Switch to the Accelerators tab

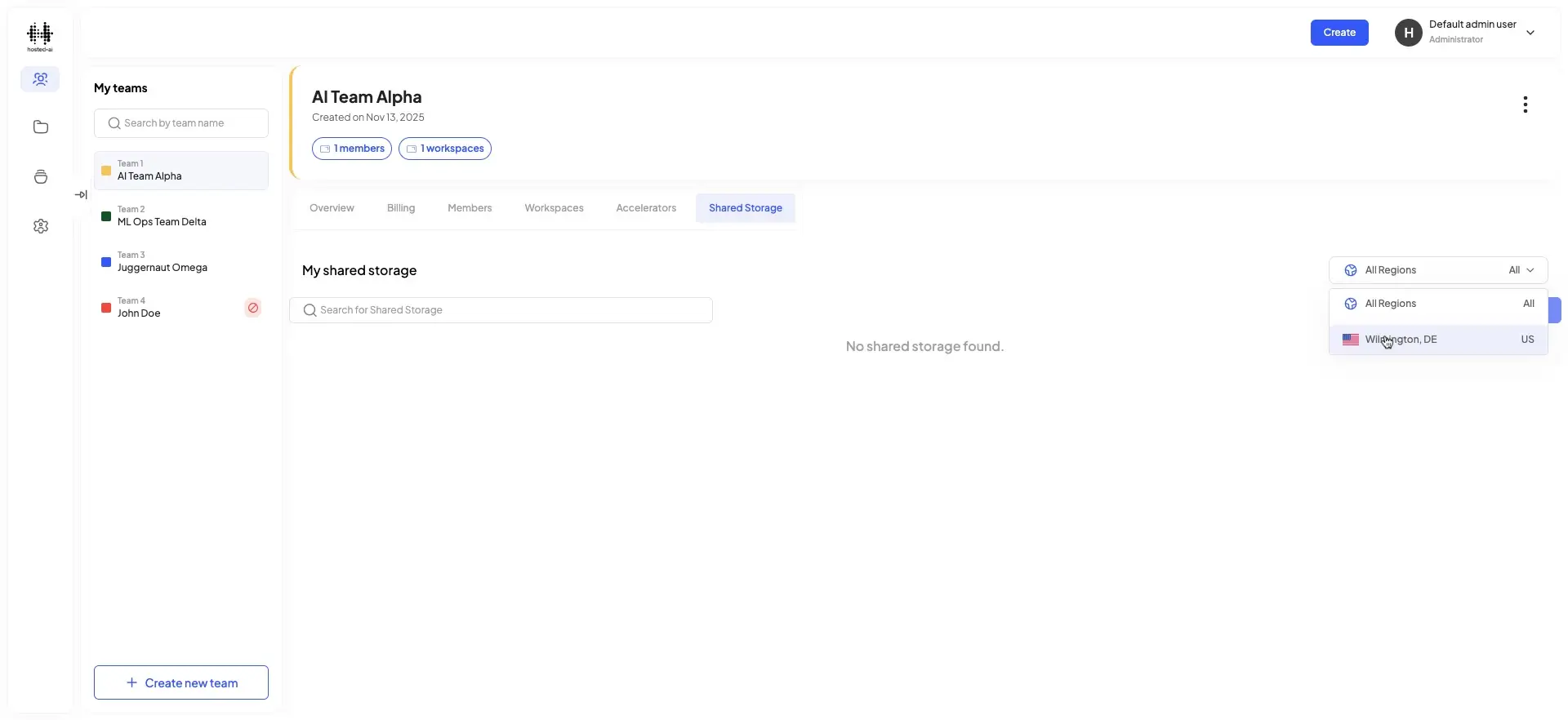[646, 208]
